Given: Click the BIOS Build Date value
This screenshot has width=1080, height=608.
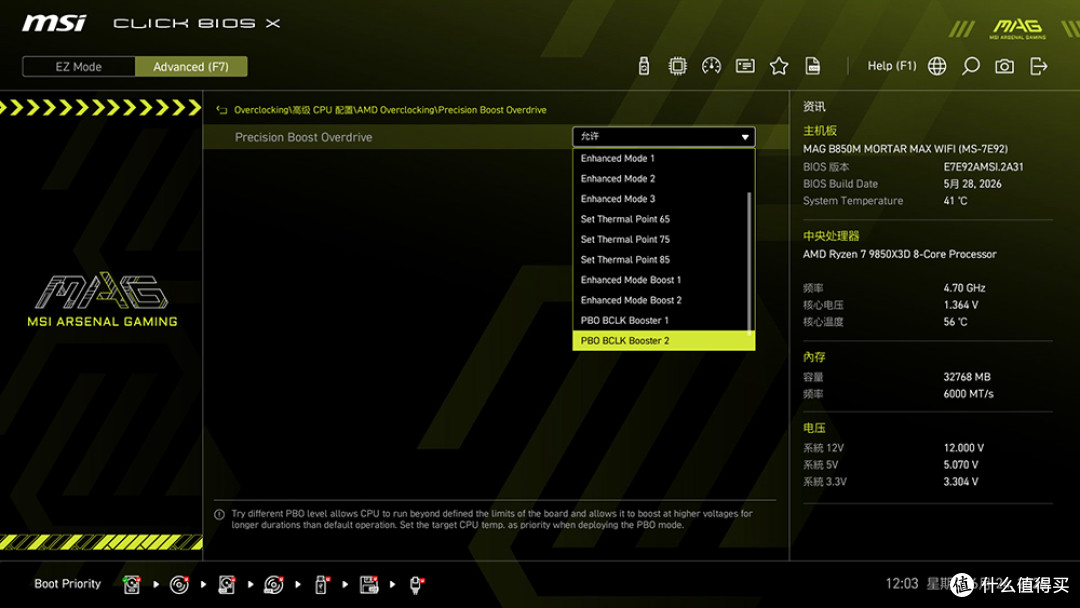Looking at the screenshot, I should pos(972,184).
